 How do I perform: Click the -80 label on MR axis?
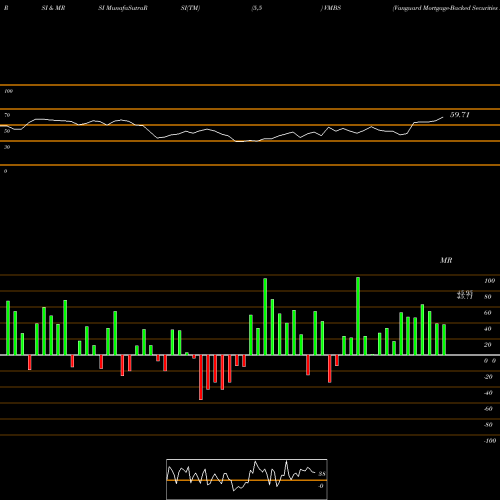pos(488,425)
